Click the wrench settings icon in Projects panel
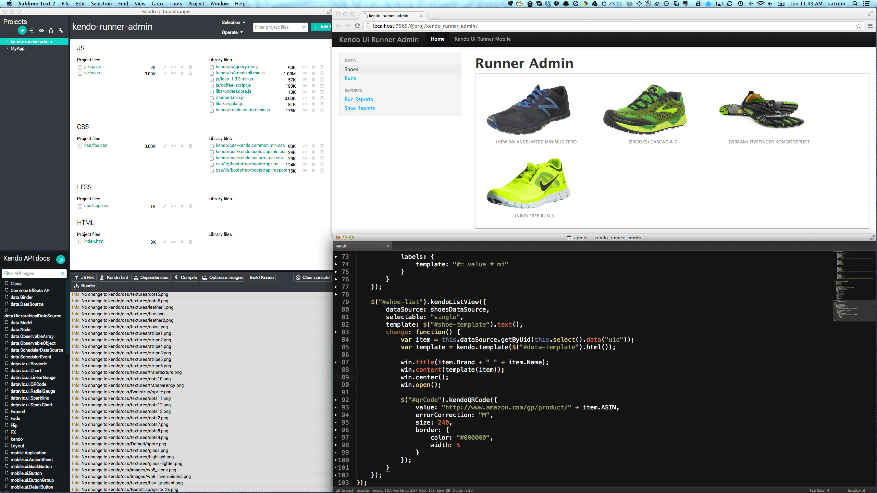 (61, 31)
